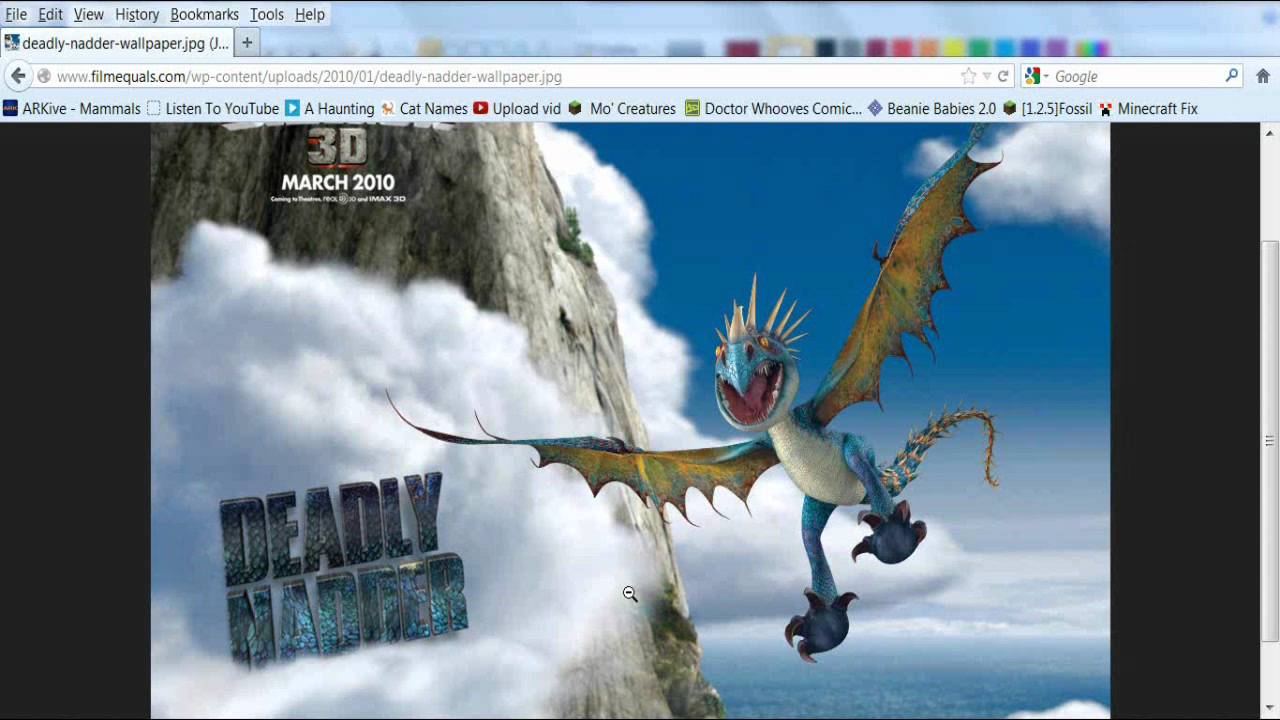Open the URL history dropdown arrow
Image resolution: width=1280 pixels, height=720 pixels.
click(987, 76)
